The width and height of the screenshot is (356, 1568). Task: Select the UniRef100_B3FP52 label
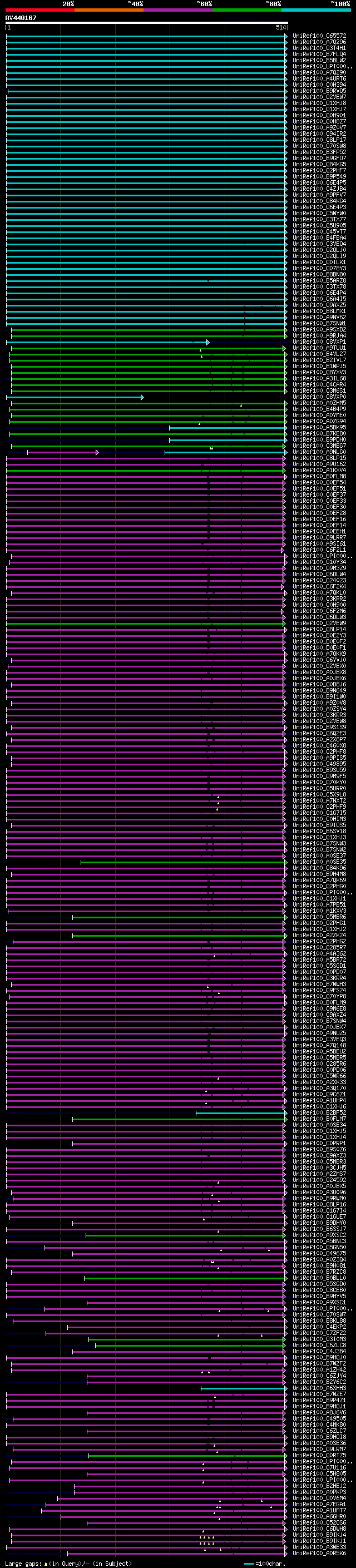click(319, 152)
